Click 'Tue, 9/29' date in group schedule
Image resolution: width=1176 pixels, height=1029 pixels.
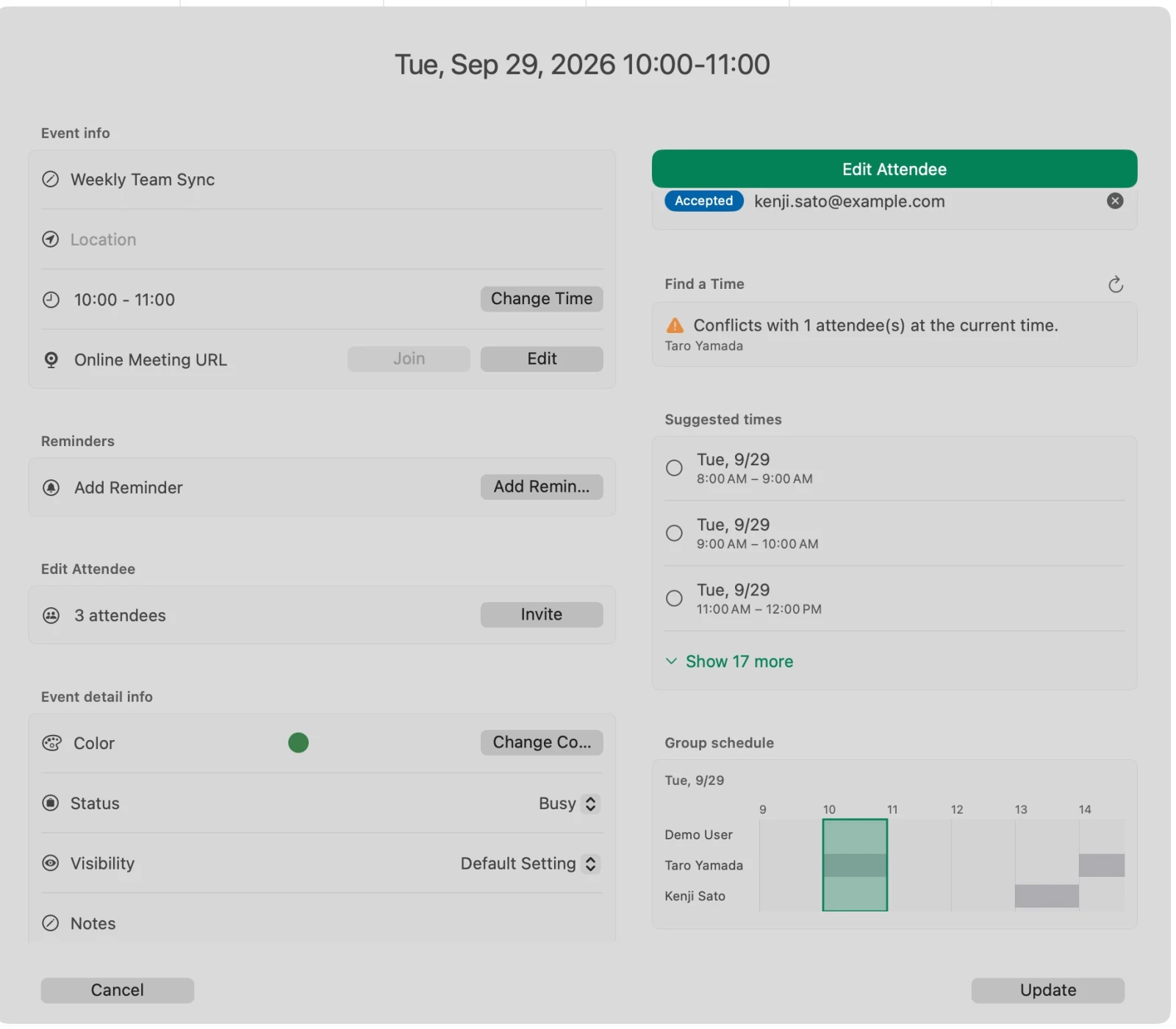695,781
